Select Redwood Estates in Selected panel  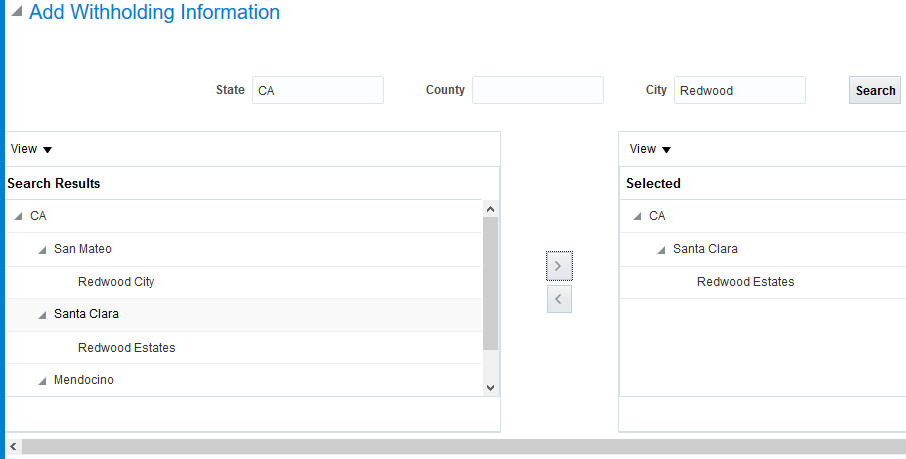(x=745, y=282)
